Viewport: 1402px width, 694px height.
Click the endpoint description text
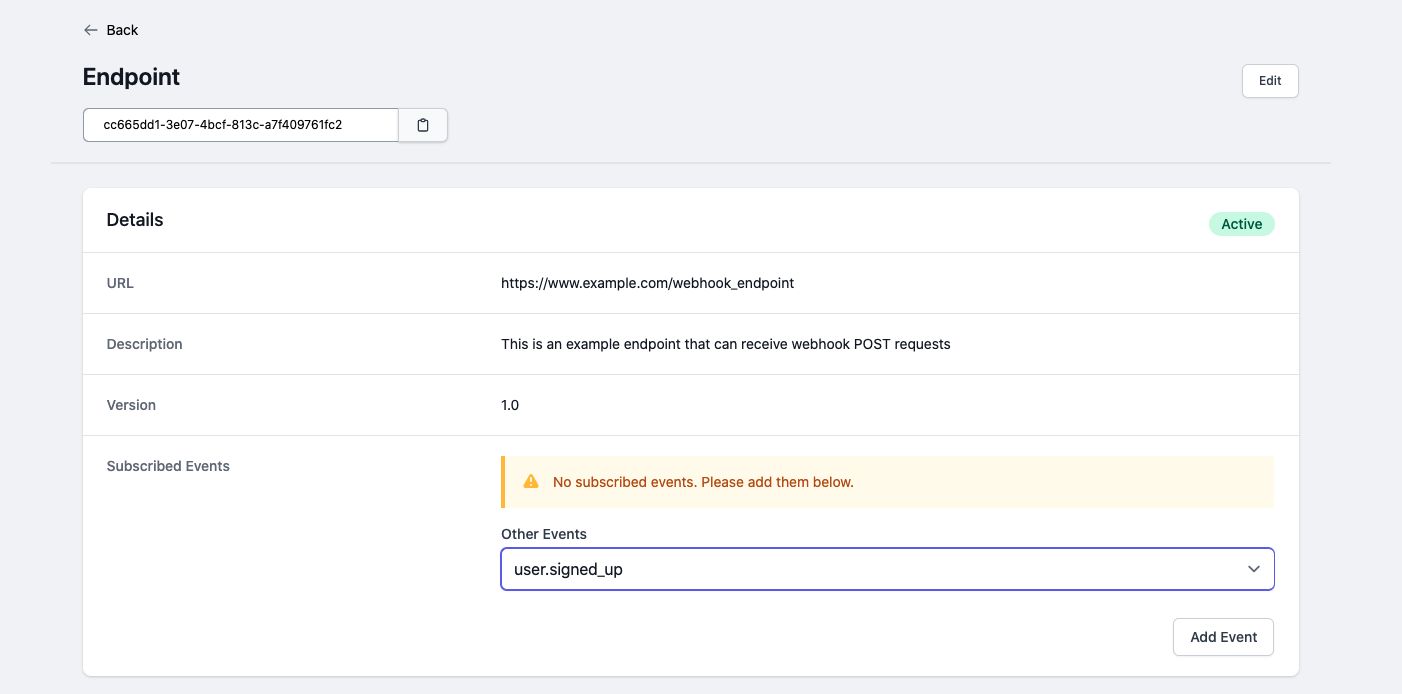(x=725, y=344)
